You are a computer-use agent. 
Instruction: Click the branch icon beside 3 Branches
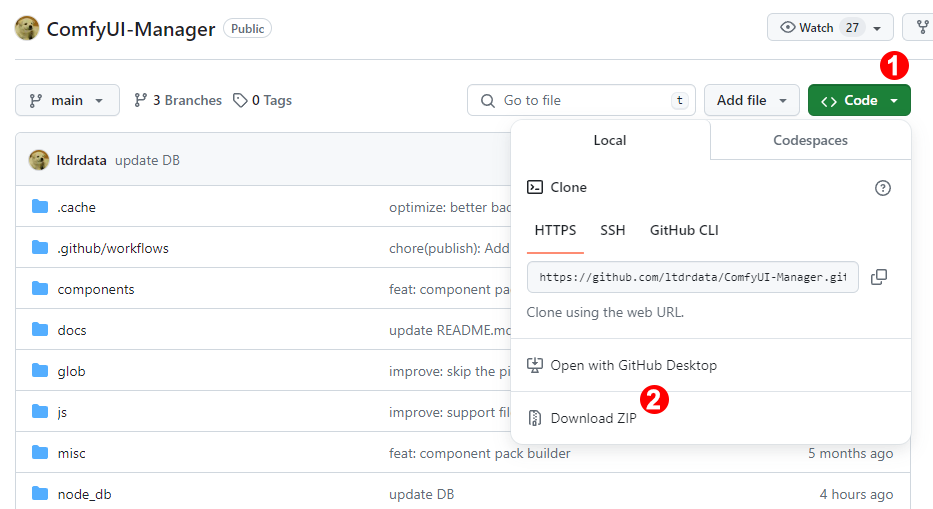pos(140,100)
